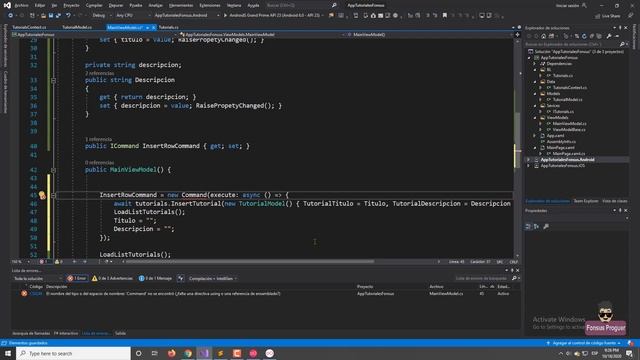Open the Herramientas menu
Image resolution: width=640 pixels, height=360 pixels.
click(181, 5)
